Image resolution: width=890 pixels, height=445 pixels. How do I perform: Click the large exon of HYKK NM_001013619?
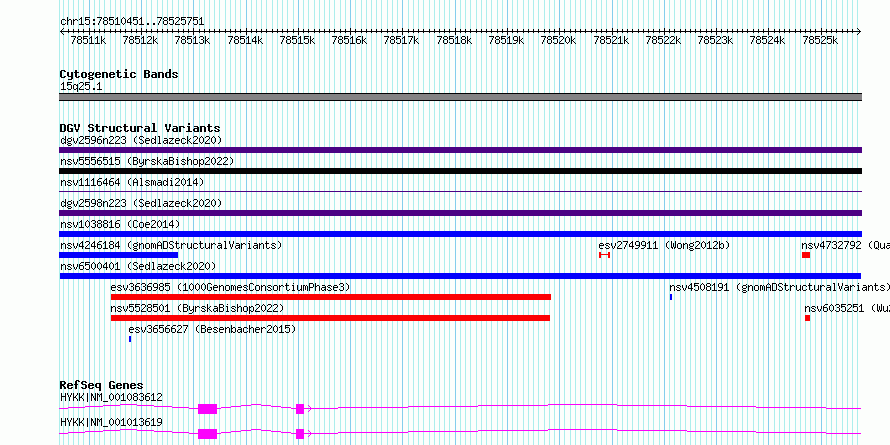tap(208, 434)
